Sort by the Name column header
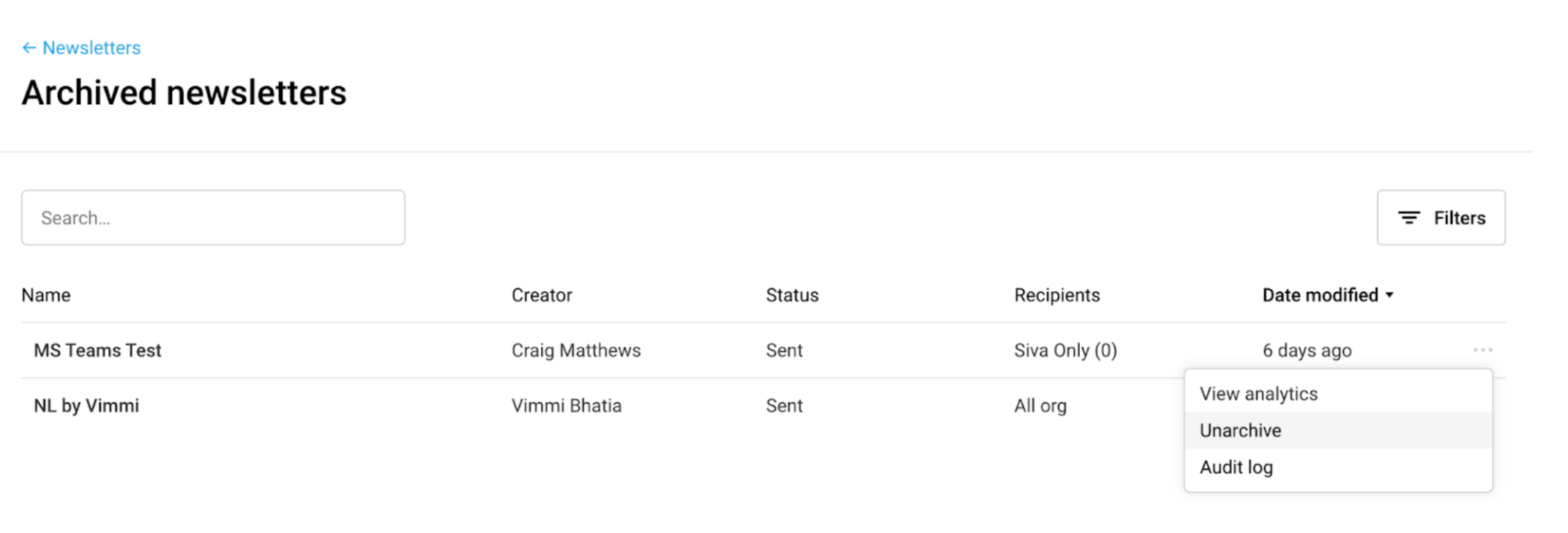This screenshot has width=1568, height=533. pos(46,296)
